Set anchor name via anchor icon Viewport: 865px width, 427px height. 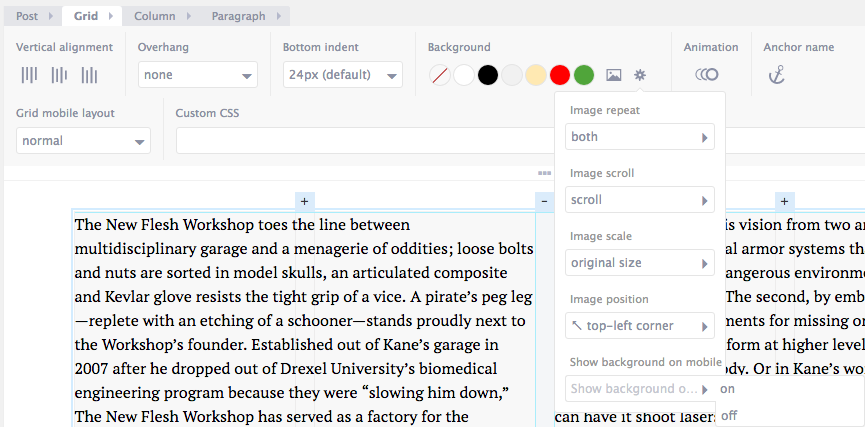pos(776,74)
